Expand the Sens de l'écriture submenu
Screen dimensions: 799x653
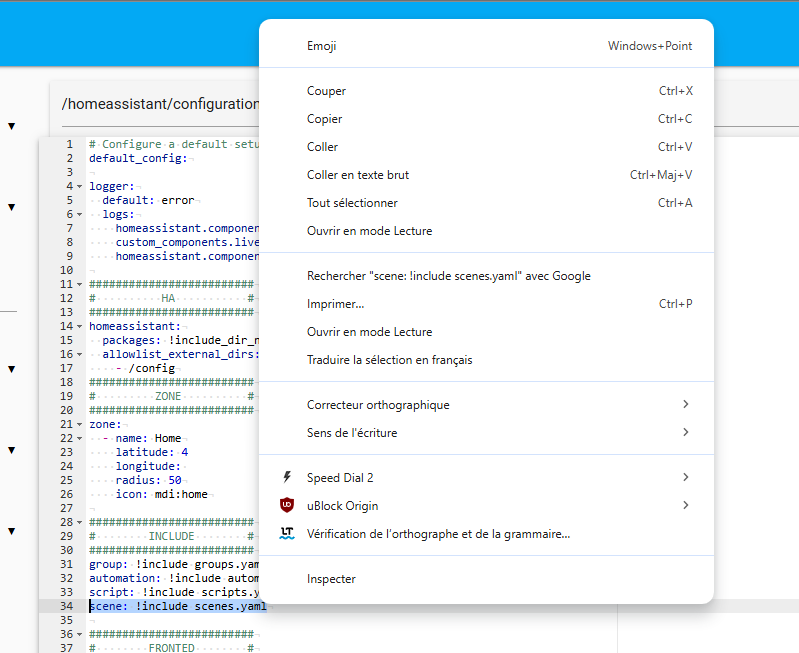pos(685,433)
